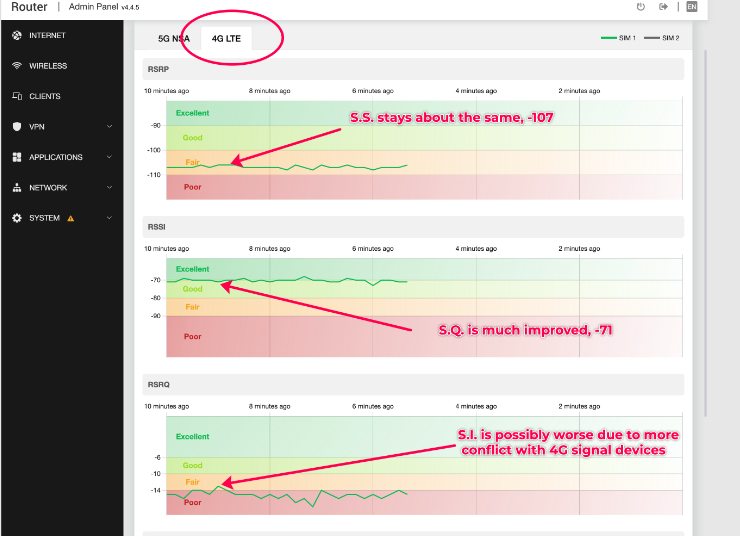The image size is (740, 536).
Task: Click the Internet globe icon in sidebar
Action: 17,35
